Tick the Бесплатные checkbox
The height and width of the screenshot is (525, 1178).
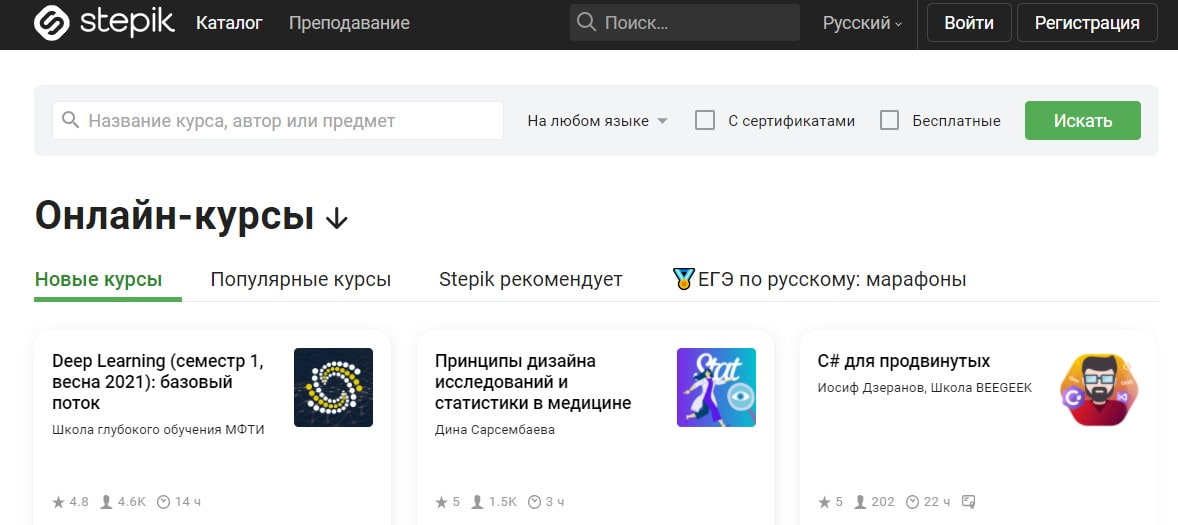coord(890,120)
